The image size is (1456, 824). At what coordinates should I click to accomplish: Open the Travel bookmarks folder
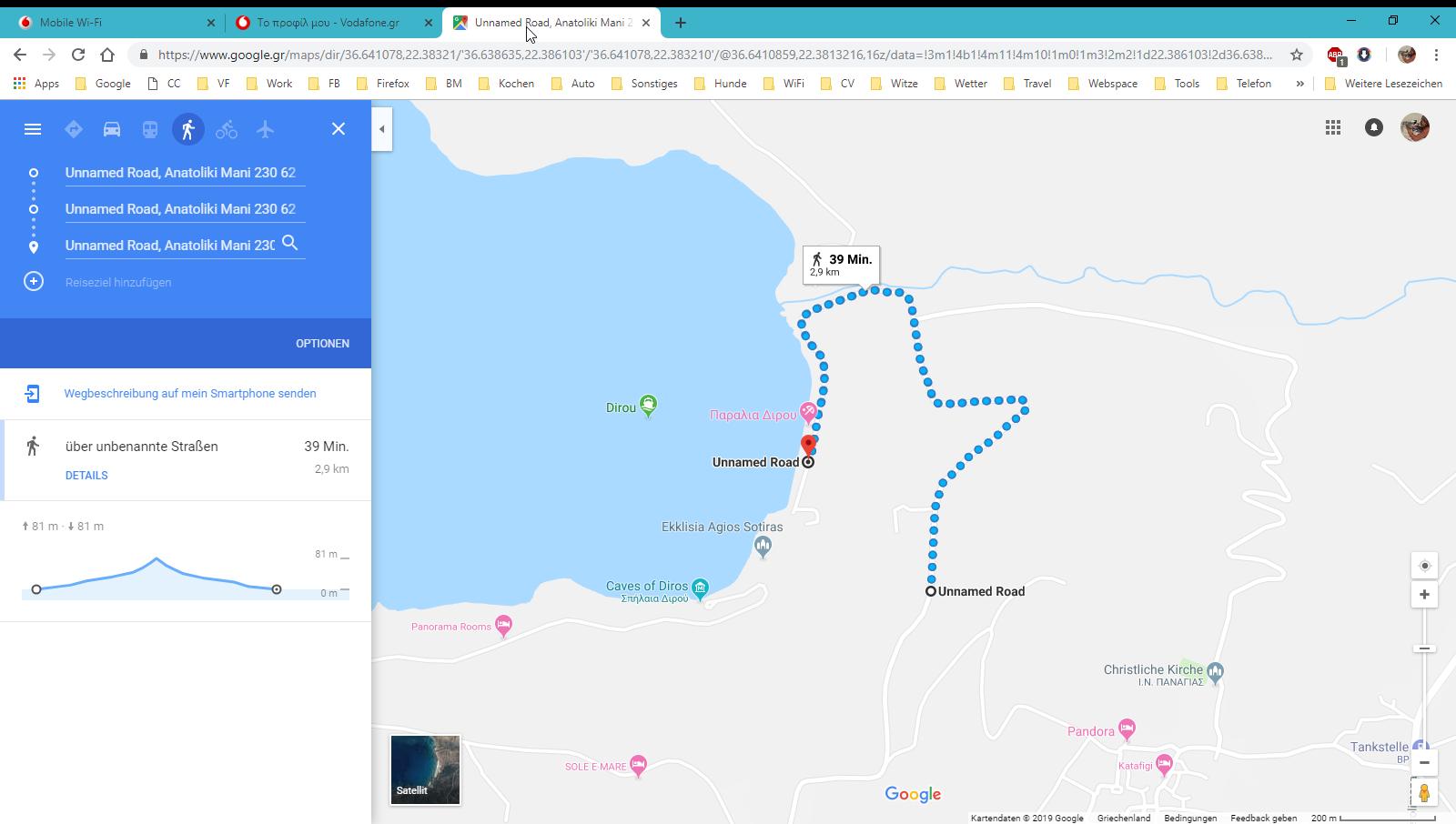[x=1027, y=83]
